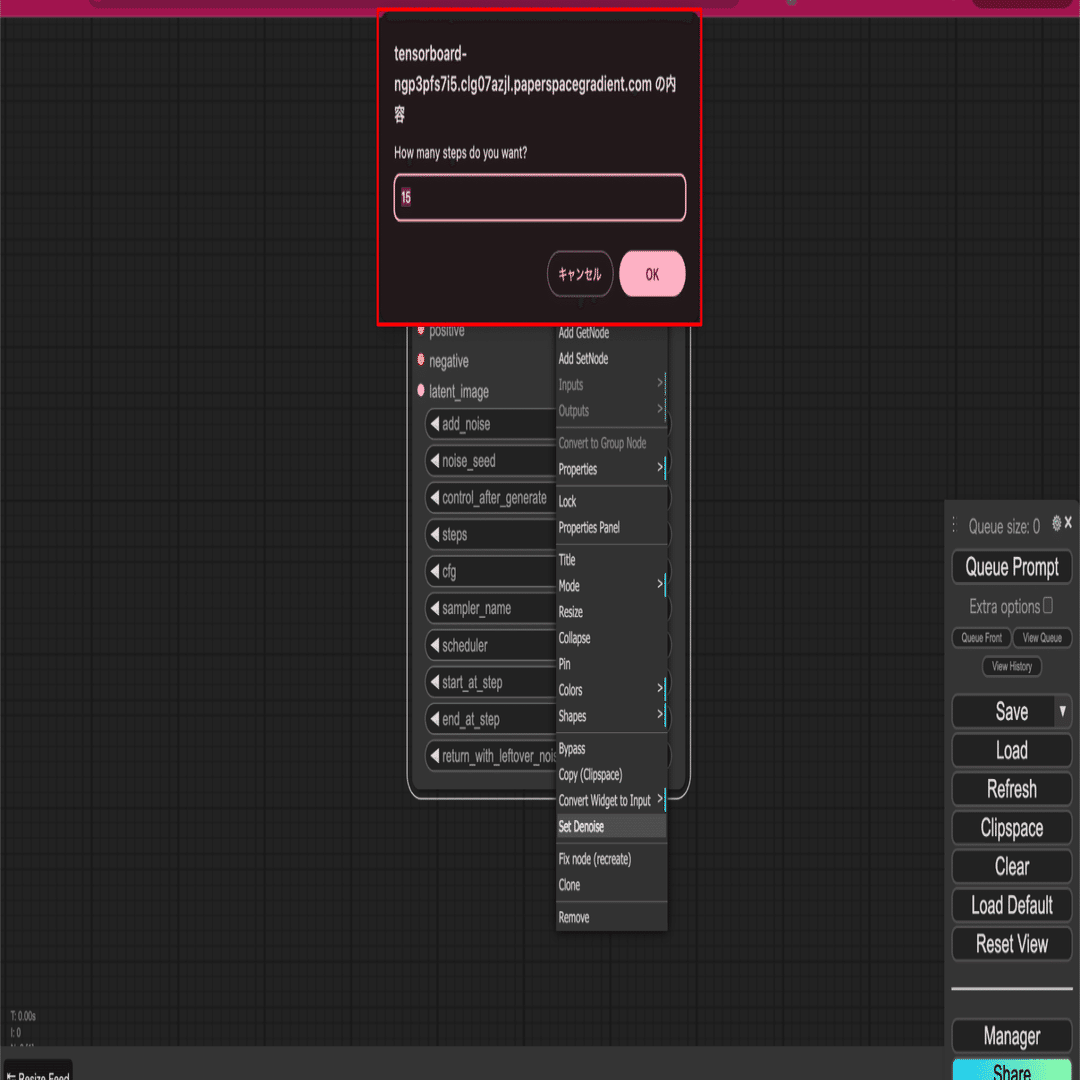Click the negative input socket dot
This screenshot has width=1080, height=1080.
(421, 360)
